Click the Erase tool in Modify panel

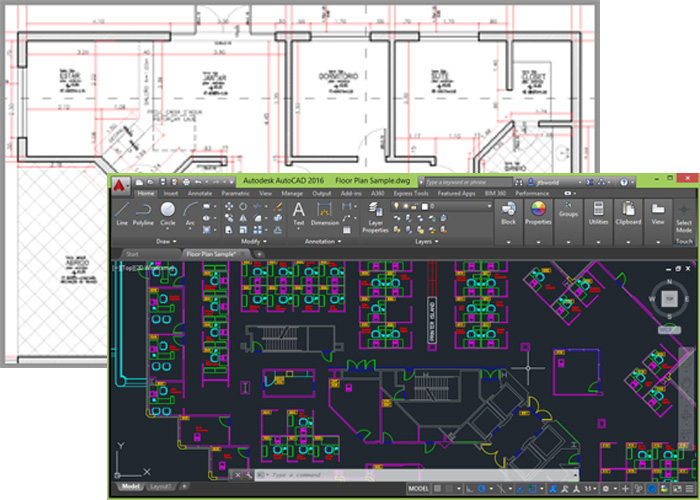point(278,206)
